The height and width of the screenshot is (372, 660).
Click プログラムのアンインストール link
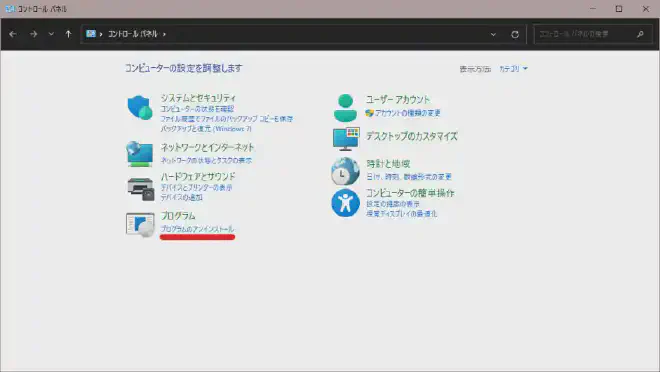click(197, 229)
